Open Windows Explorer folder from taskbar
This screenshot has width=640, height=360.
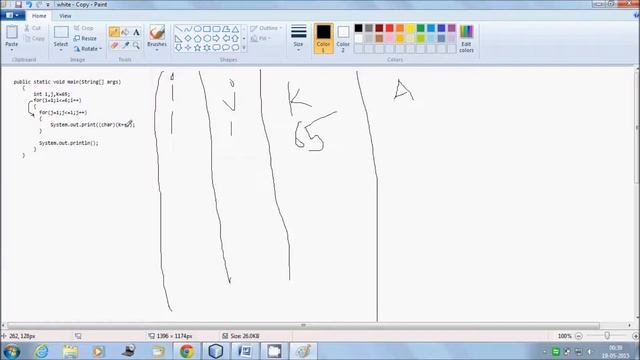click(x=70, y=351)
